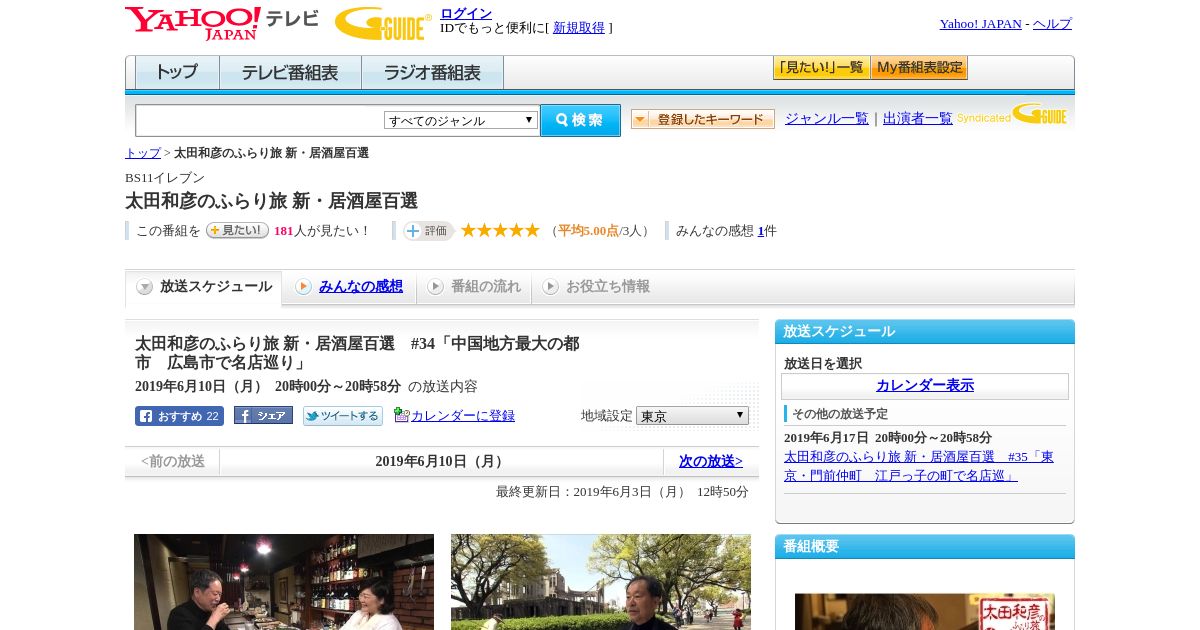Open the ジャンル一覧 link

827,118
